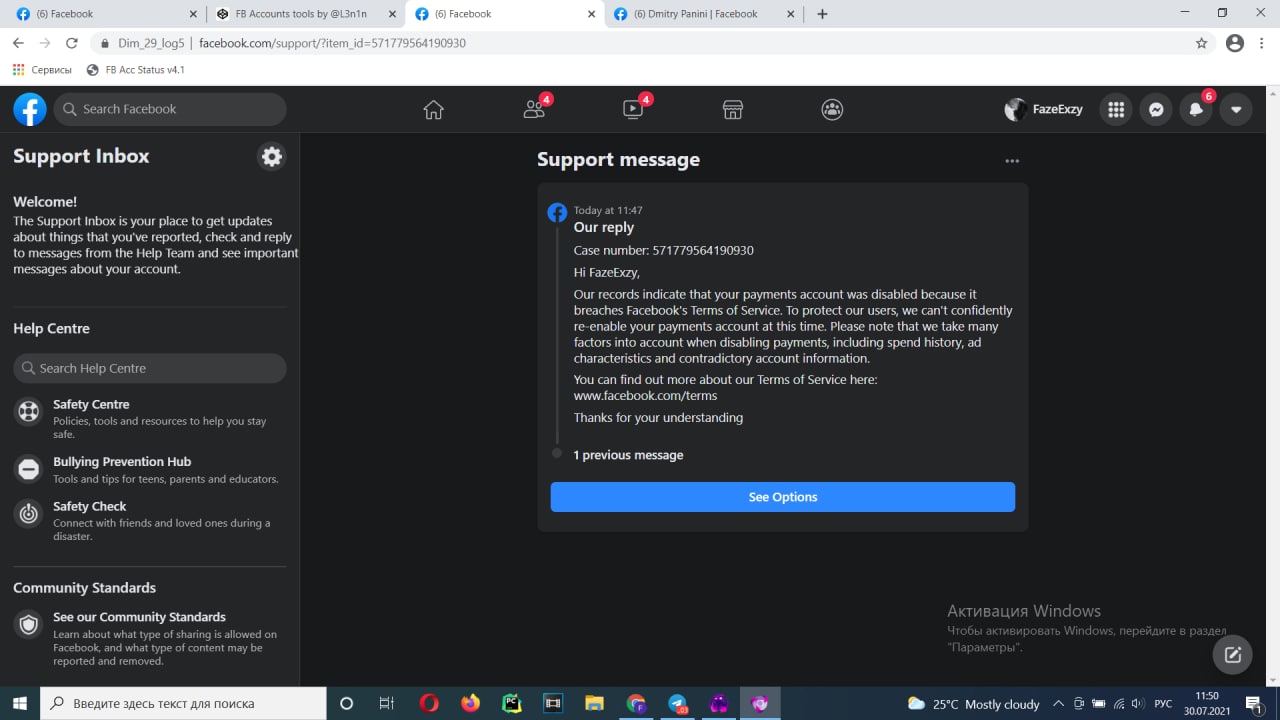Click the Windows taskbar search box
Viewport: 1280px width, 720px height.
(183, 703)
